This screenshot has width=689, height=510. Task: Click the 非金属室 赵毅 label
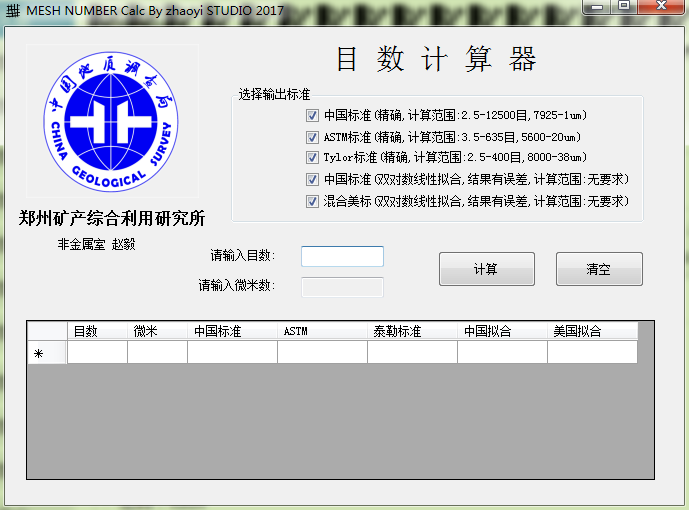click(x=96, y=244)
